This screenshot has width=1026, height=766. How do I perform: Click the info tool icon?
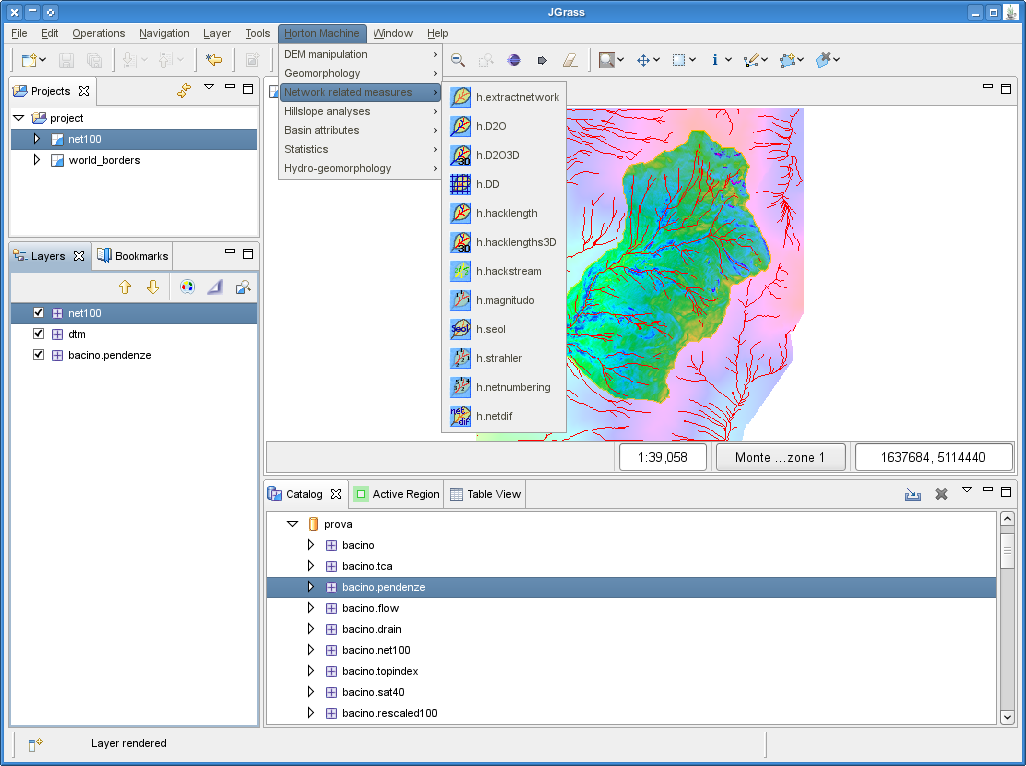point(715,60)
